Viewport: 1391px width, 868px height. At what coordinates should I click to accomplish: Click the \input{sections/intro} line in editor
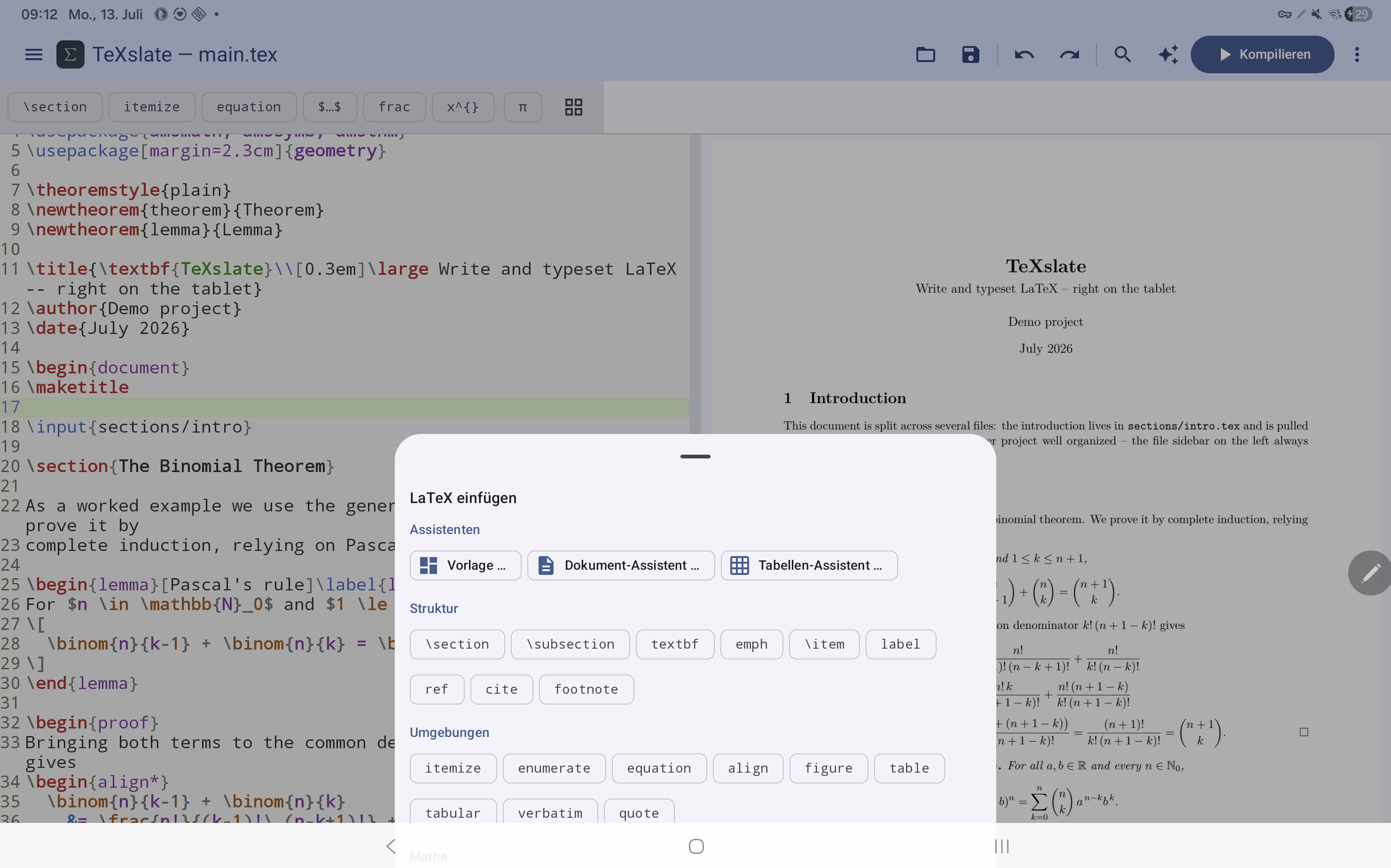(x=139, y=427)
